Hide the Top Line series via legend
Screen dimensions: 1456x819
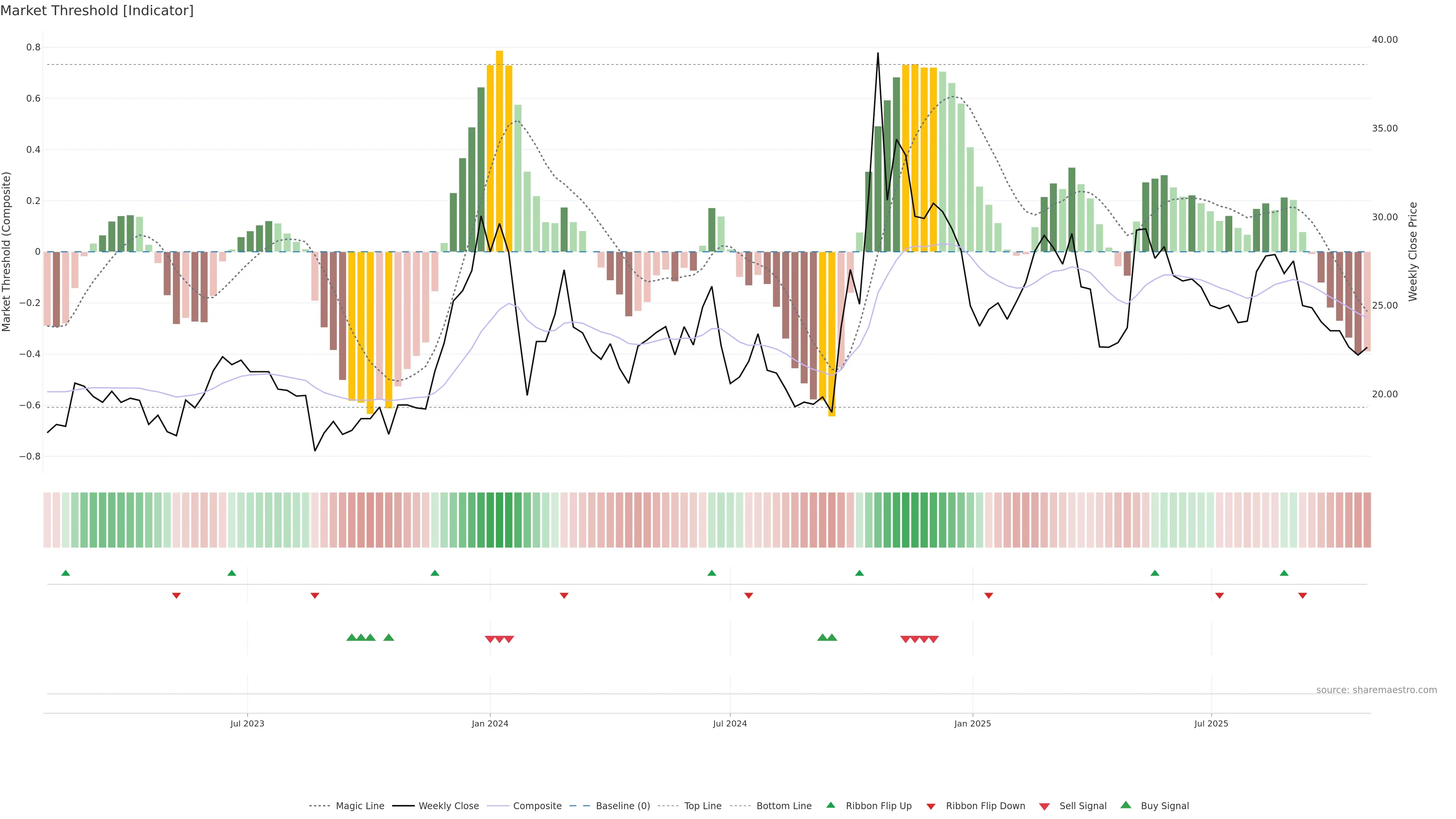click(x=703, y=806)
